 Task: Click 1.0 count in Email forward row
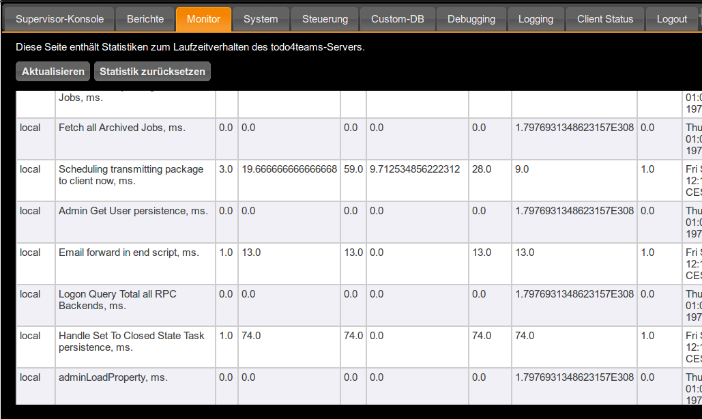click(226, 252)
